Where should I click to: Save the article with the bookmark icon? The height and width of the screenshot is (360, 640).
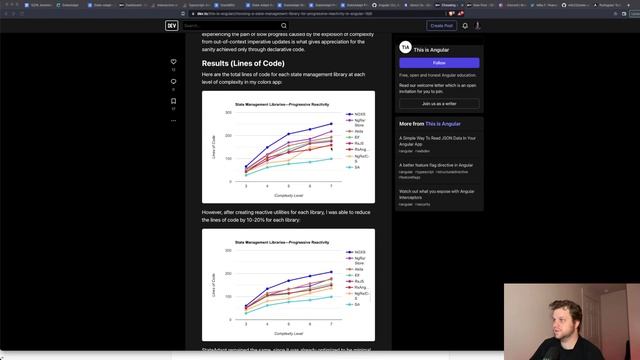click(173, 101)
